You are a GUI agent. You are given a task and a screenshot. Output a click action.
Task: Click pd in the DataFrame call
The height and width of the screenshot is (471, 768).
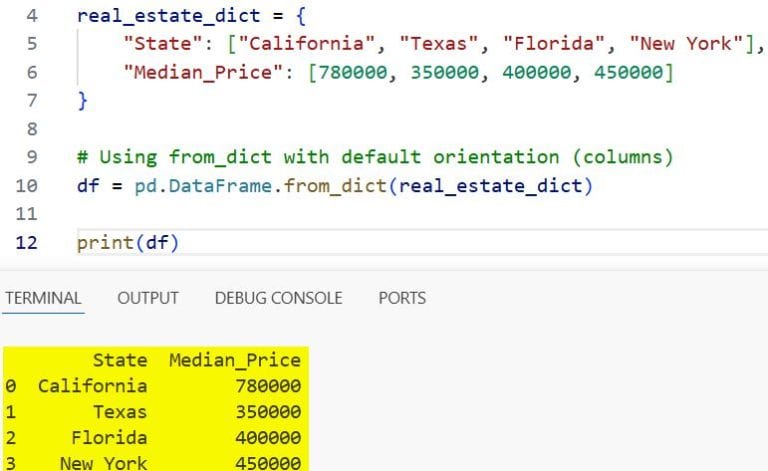point(146,186)
